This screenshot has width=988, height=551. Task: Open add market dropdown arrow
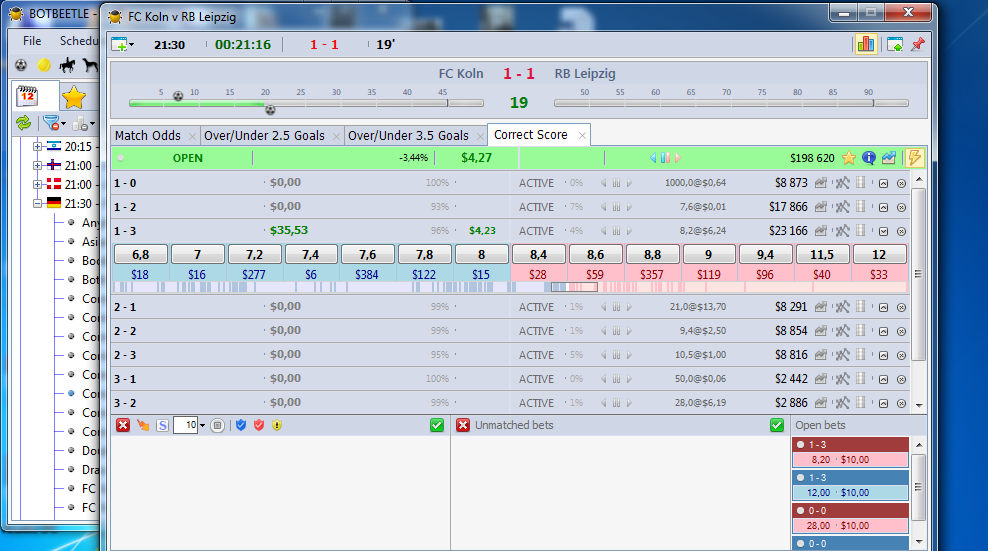click(x=131, y=45)
